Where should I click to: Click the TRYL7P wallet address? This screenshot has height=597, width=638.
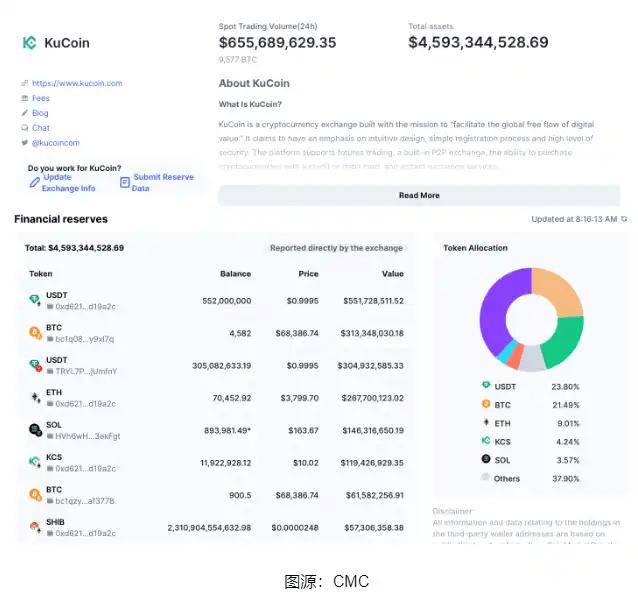pyautogui.click(x=86, y=371)
